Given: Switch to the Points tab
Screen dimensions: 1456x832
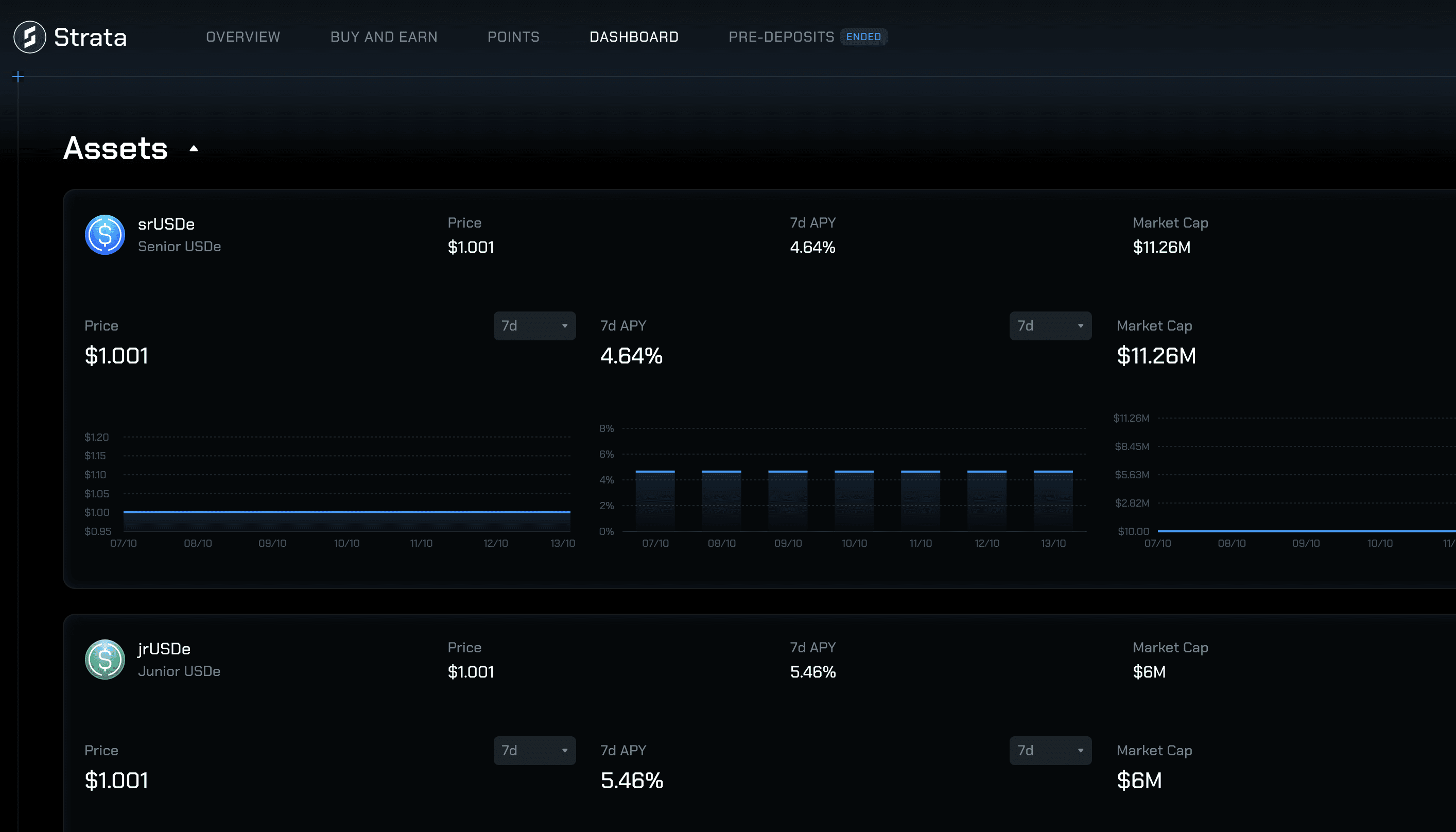Looking at the screenshot, I should pyautogui.click(x=513, y=37).
